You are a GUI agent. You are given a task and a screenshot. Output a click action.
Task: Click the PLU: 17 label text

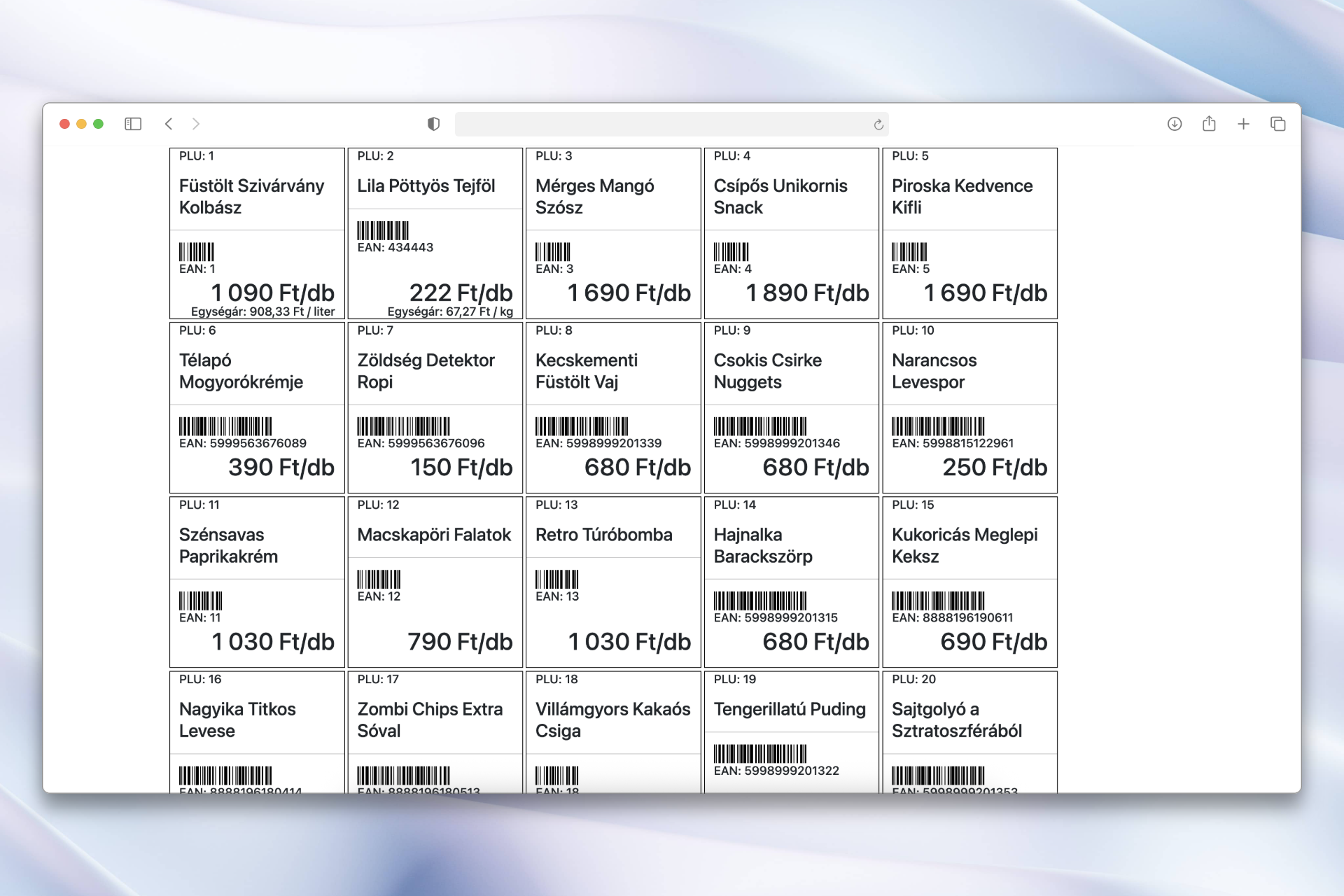378,679
